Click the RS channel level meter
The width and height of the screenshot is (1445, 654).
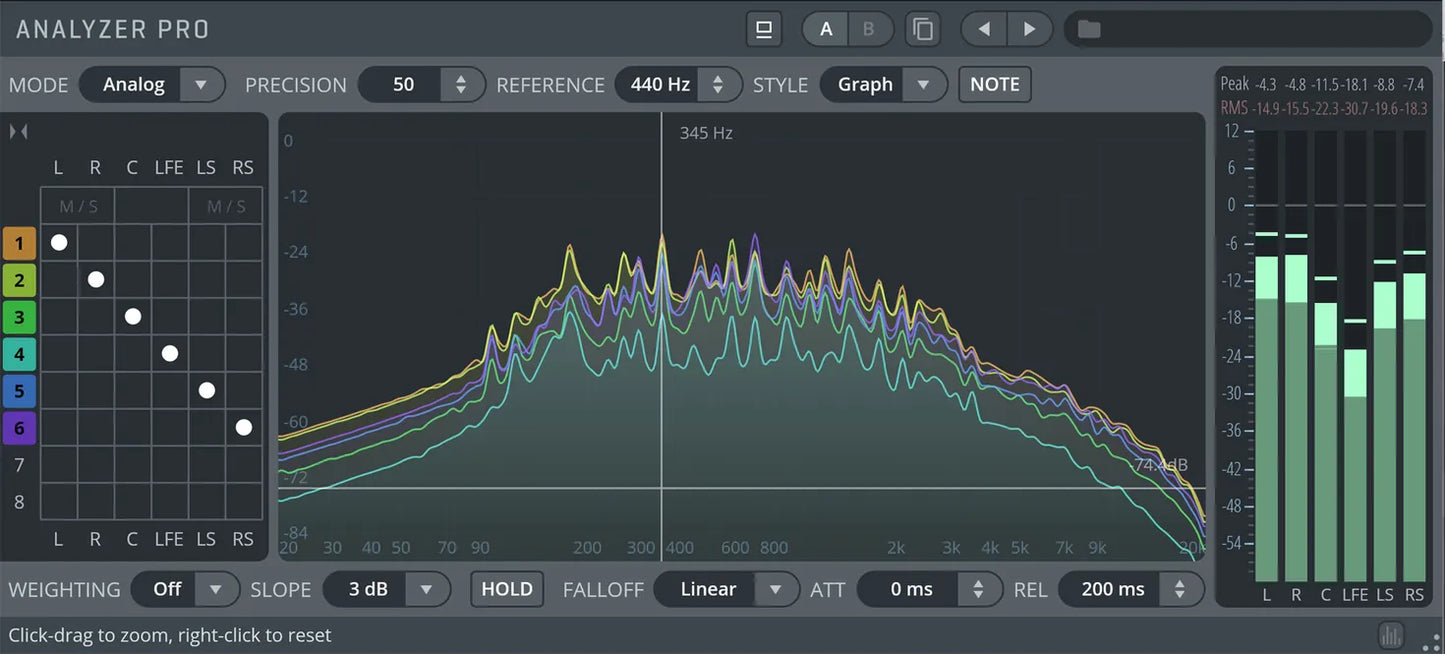[x=1414, y=356]
